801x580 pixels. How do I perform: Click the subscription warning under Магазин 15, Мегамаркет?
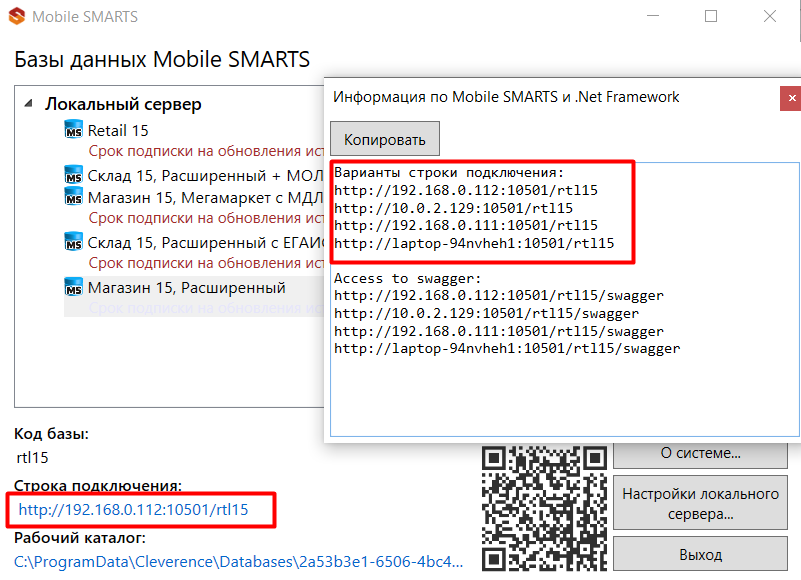click(206, 218)
